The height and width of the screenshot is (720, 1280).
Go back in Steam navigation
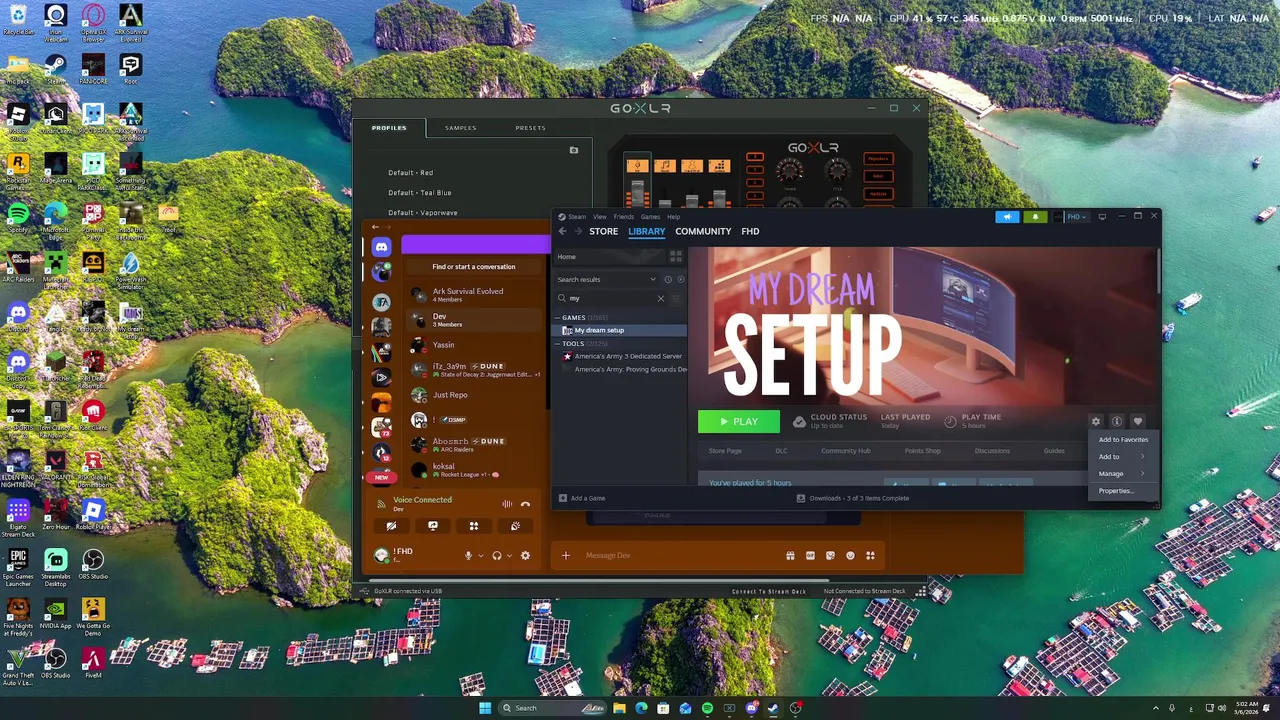pyautogui.click(x=562, y=231)
